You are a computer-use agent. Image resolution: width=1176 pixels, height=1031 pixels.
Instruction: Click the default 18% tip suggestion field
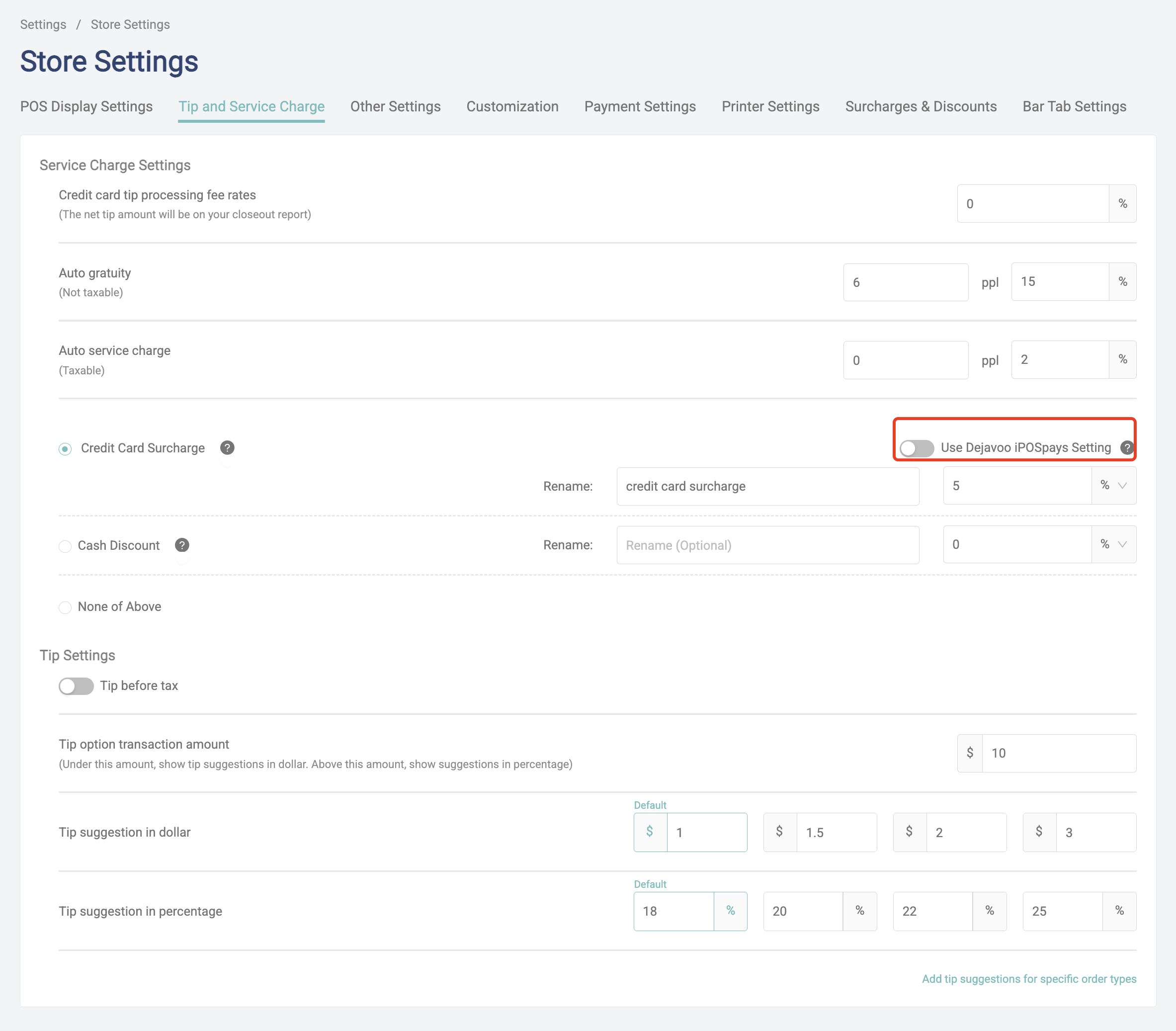(673, 911)
